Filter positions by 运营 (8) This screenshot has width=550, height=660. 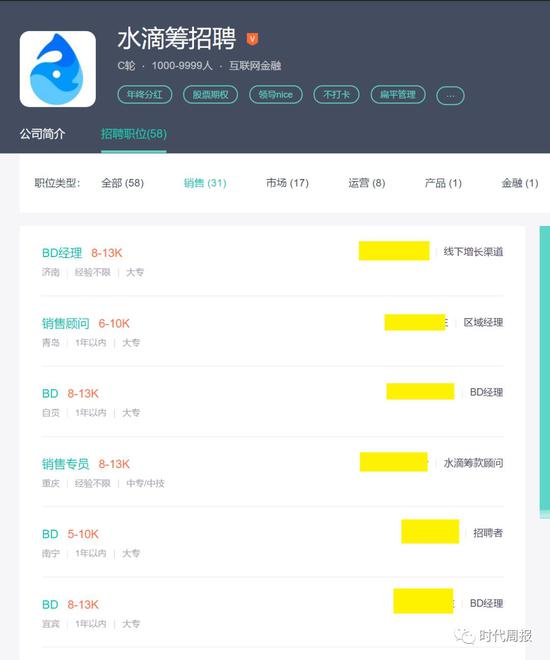(367, 183)
